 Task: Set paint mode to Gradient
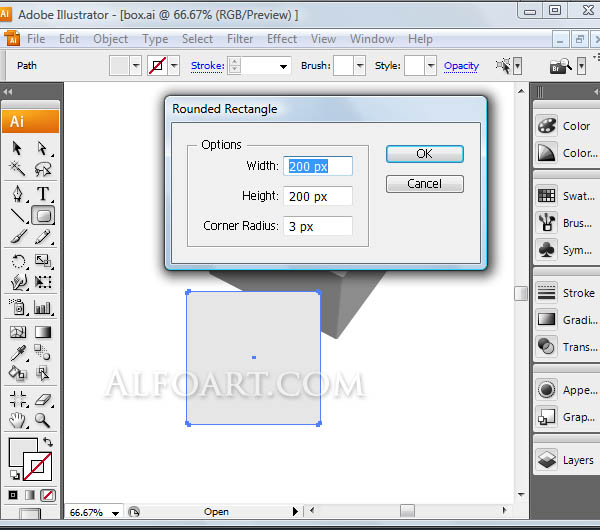pyautogui.click(x=30, y=495)
